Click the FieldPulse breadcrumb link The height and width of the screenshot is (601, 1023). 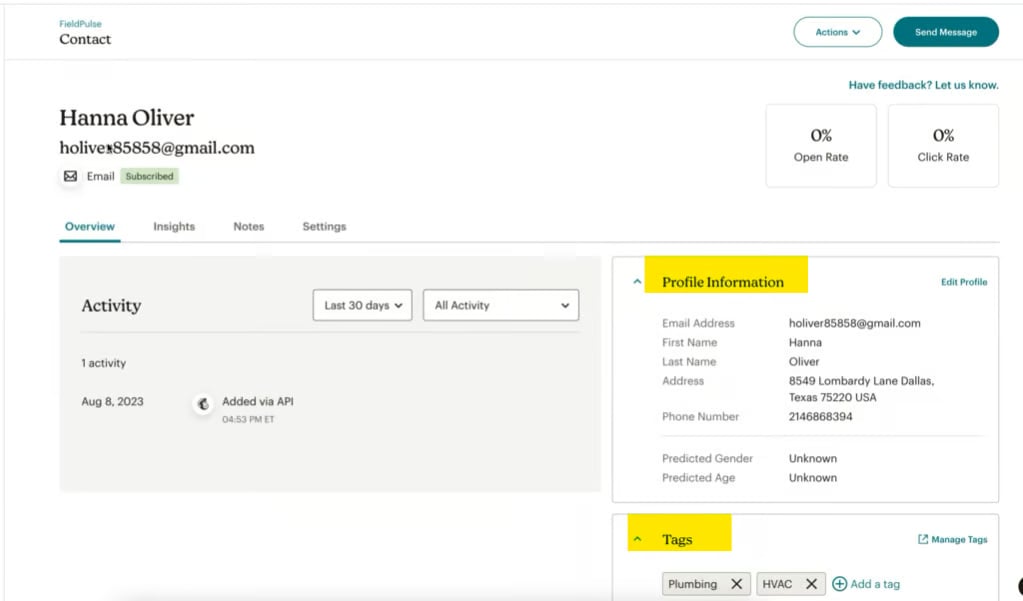pyautogui.click(x=80, y=23)
